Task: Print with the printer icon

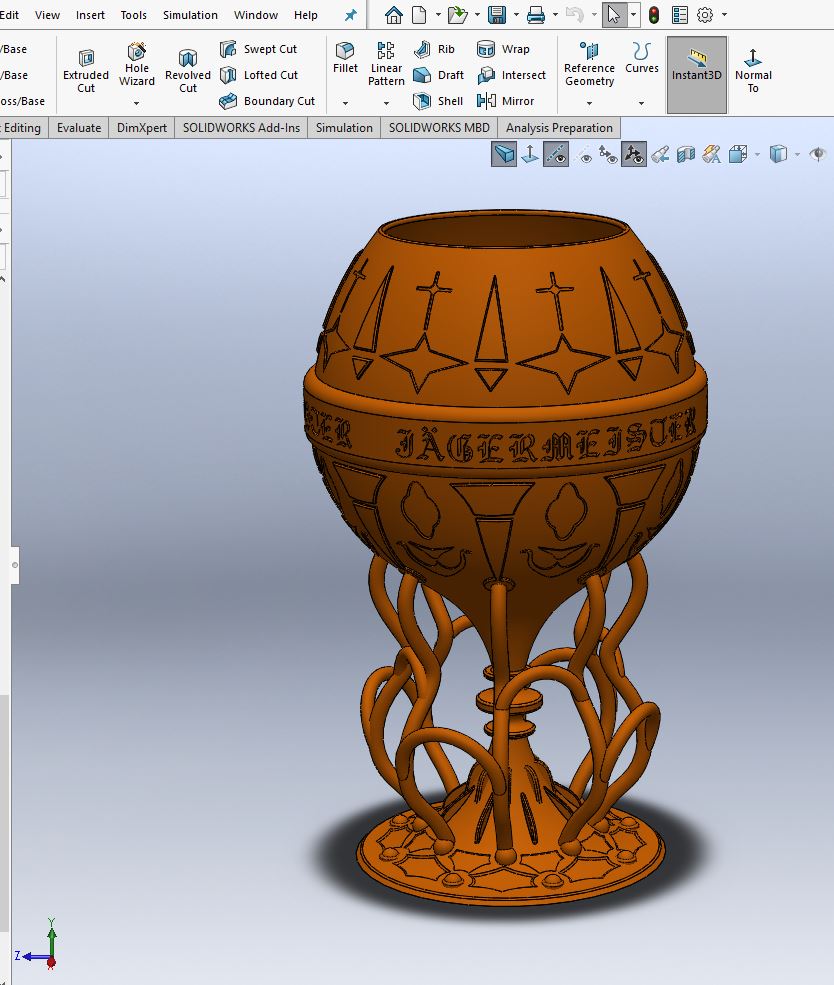Action: coord(536,14)
